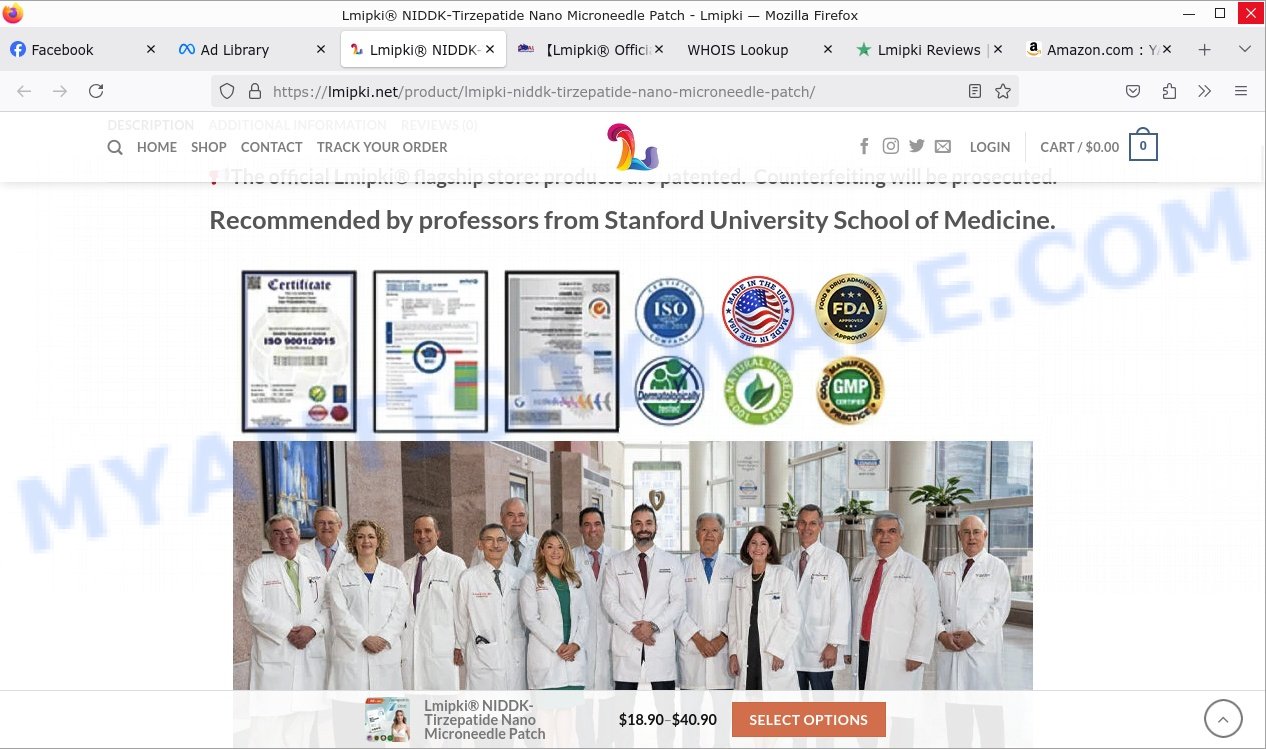Click the GMP Certified badge
The height and width of the screenshot is (749, 1266).
pyautogui.click(x=851, y=391)
